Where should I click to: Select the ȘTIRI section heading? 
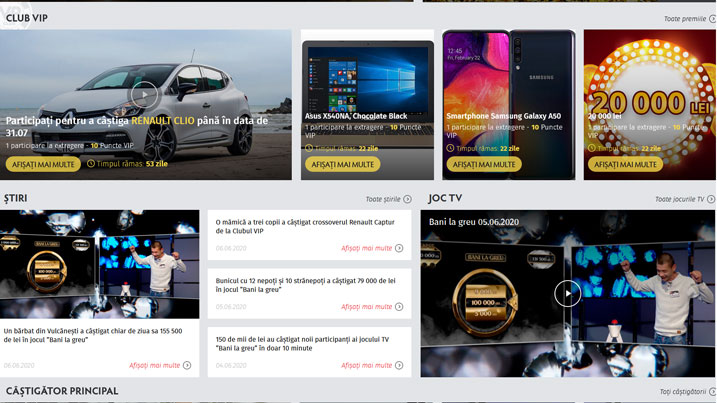pos(16,198)
